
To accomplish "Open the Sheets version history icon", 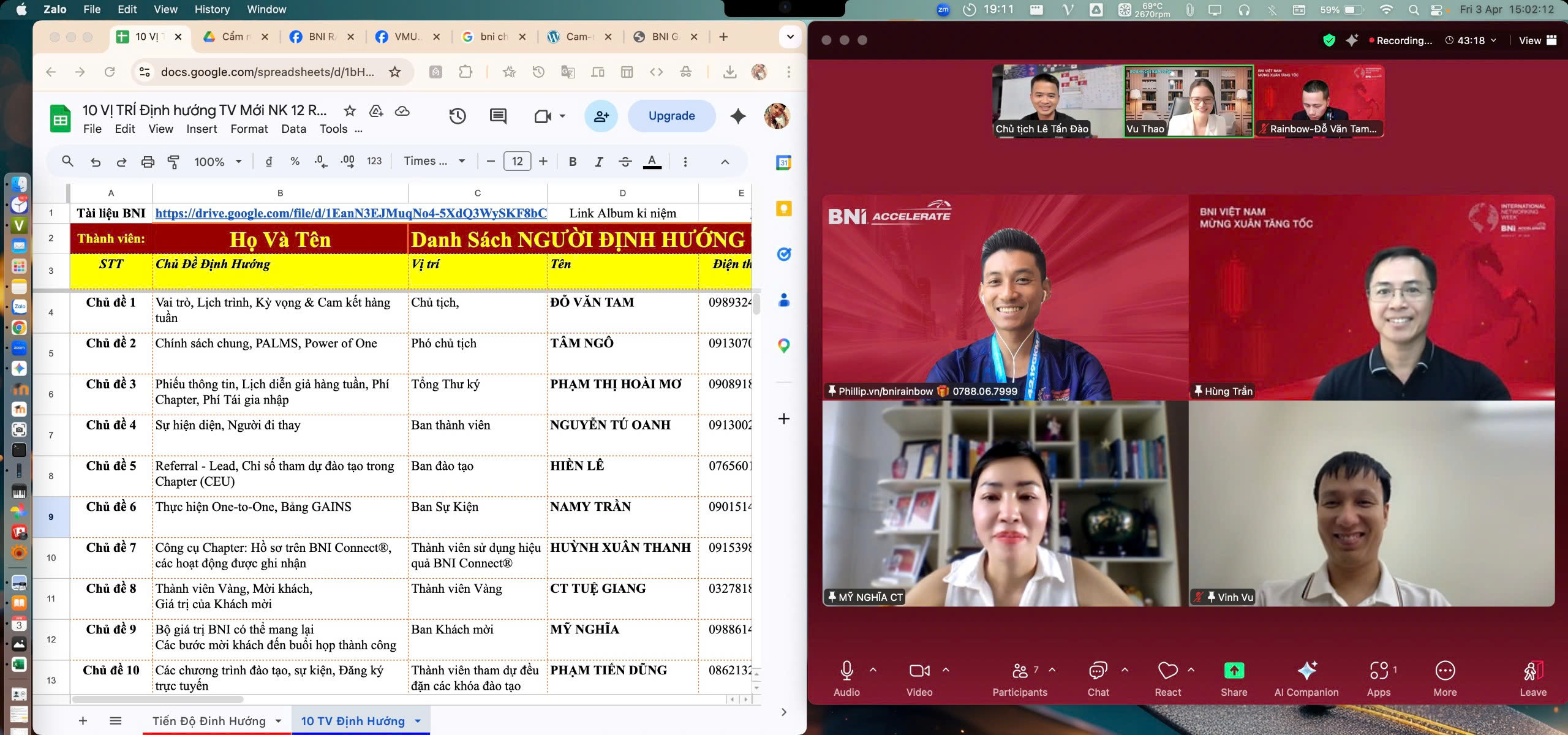I will [458, 116].
